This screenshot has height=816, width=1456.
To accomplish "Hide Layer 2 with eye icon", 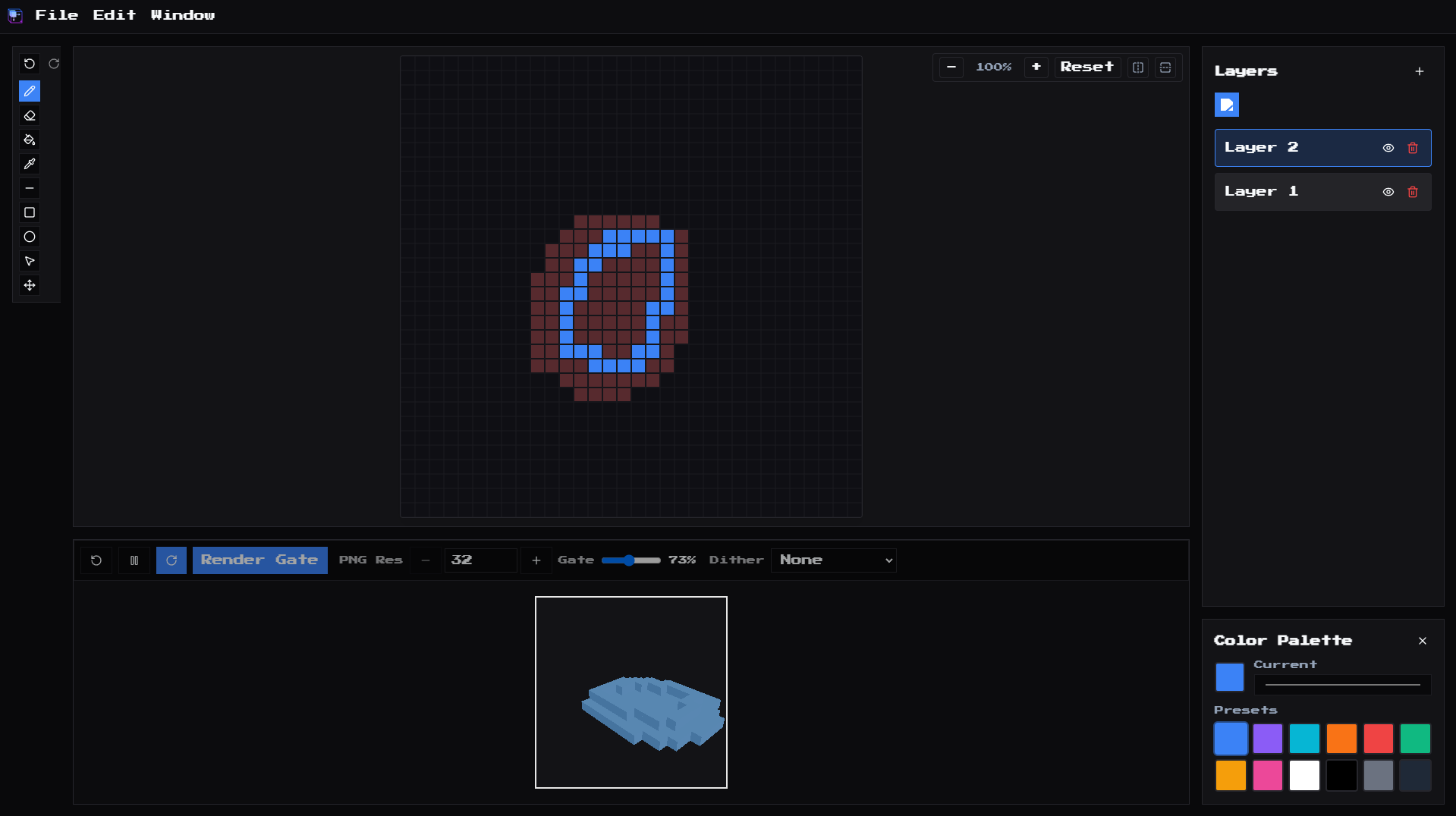I will pyautogui.click(x=1388, y=148).
